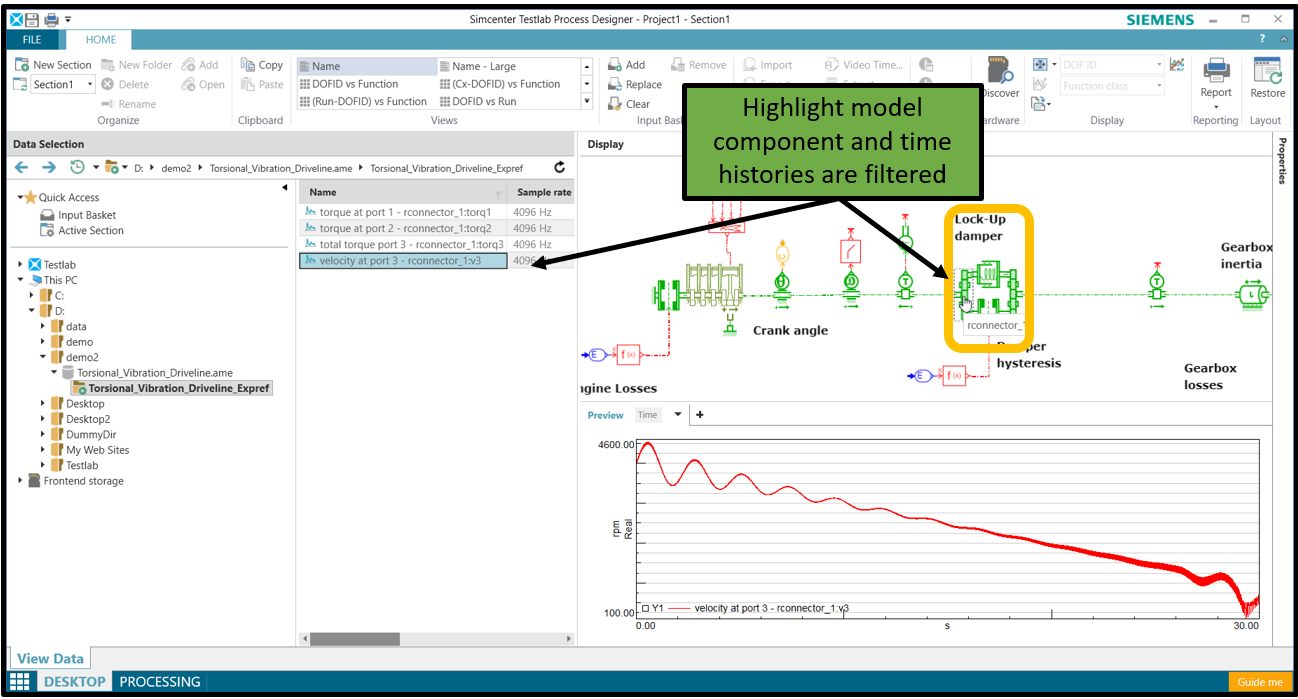Screen dimensions: 1298x699
Task: Select the Name - Large view
Action: [x=507, y=67]
